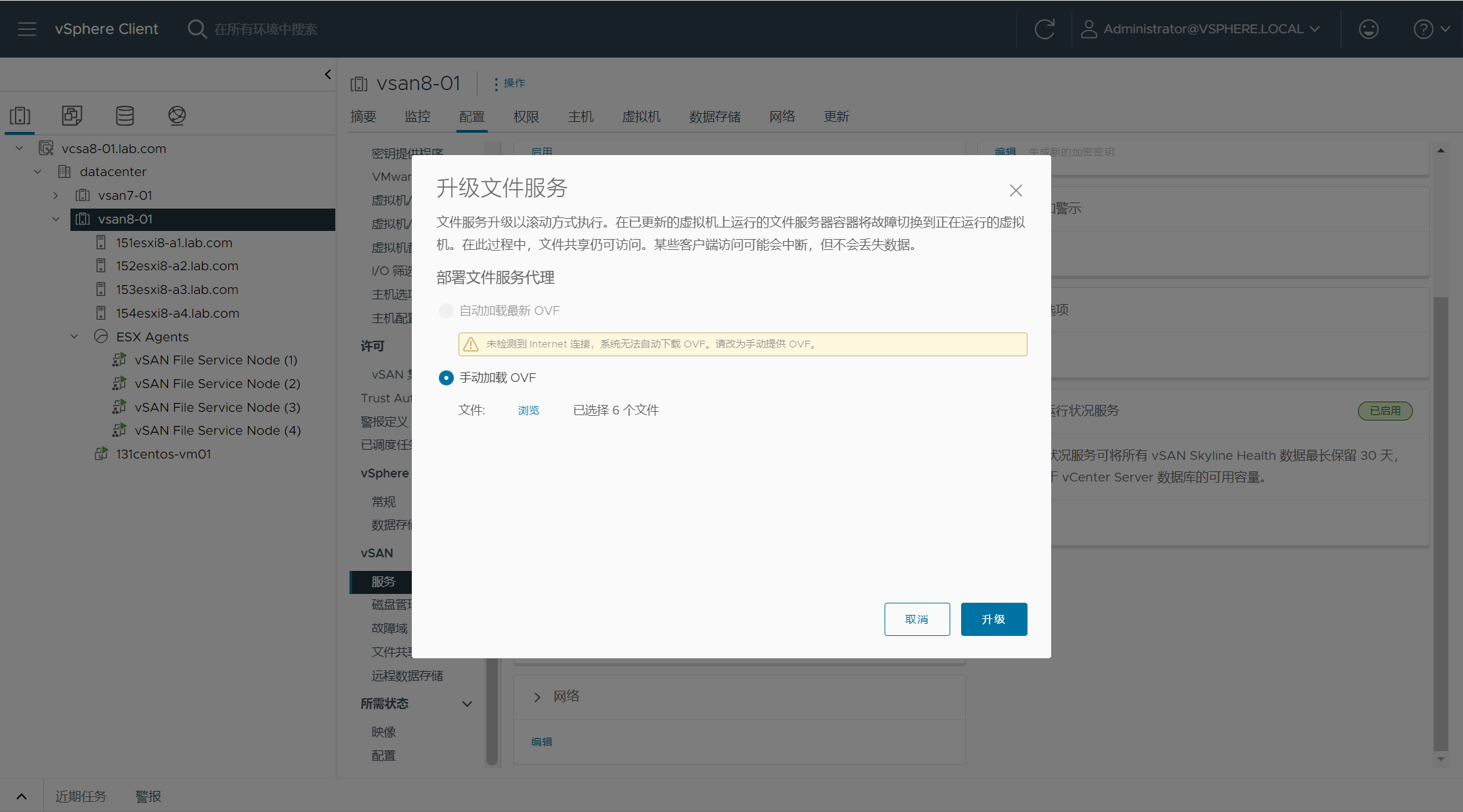Click the ESX Agents resource pool icon

101,336
